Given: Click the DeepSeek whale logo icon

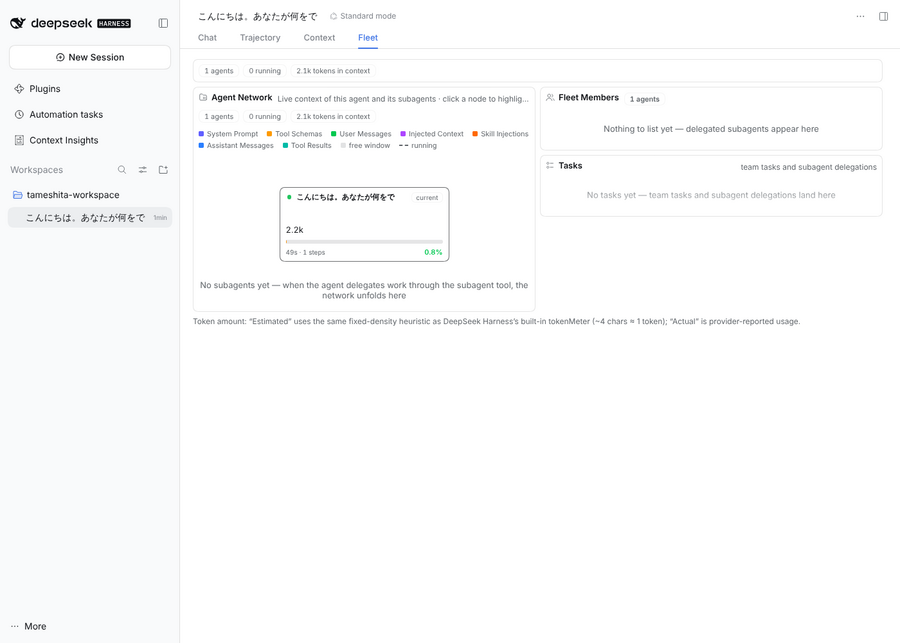Looking at the screenshot, I should (18, 23).
